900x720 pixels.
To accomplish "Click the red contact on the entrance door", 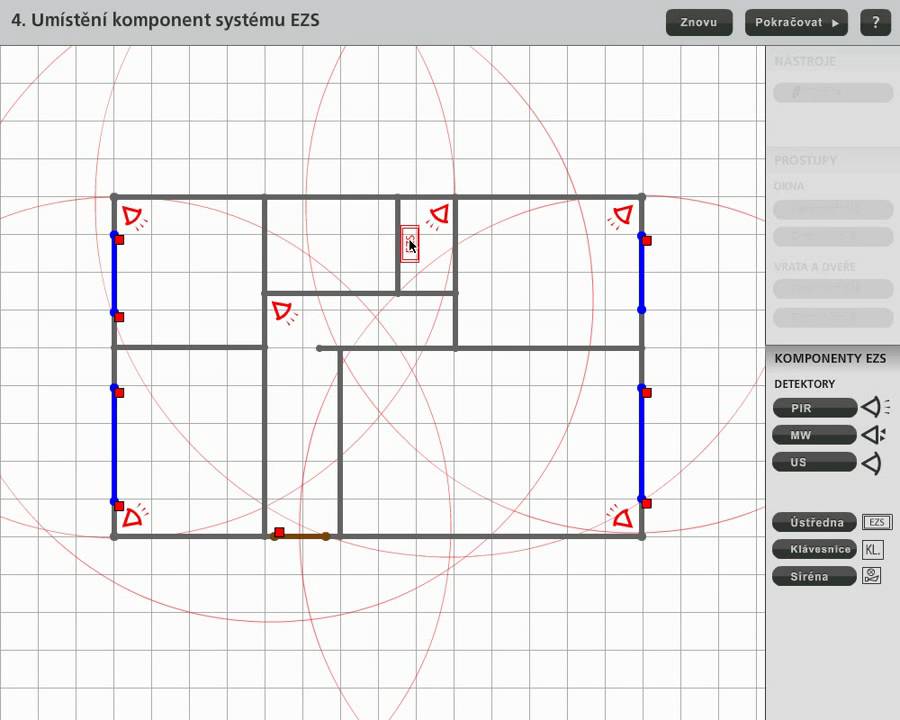I will point(279,532).
